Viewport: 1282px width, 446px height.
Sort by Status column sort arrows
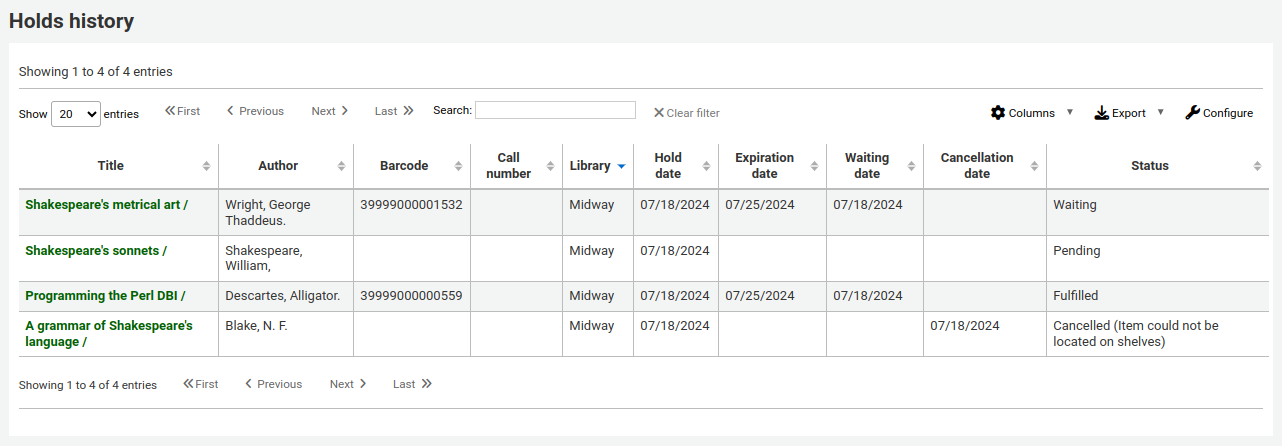tap(1256, 166)
